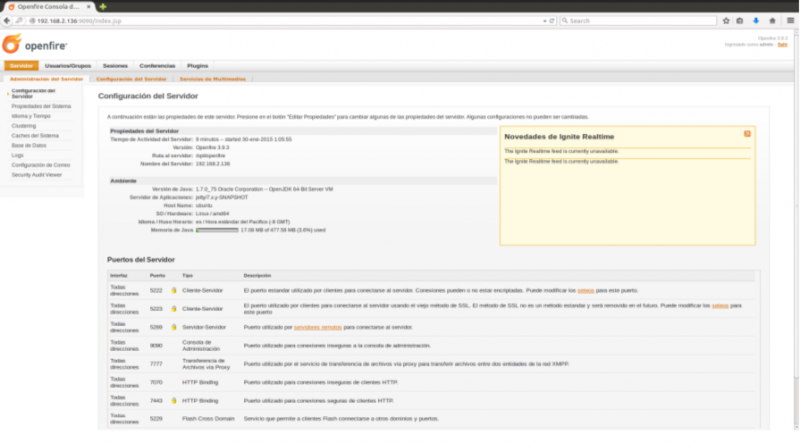Bookmark this page with the star icon
Image resolution: width=800 pixels, height=443 pixels.
pyautogui.click(x=725, y=19)
